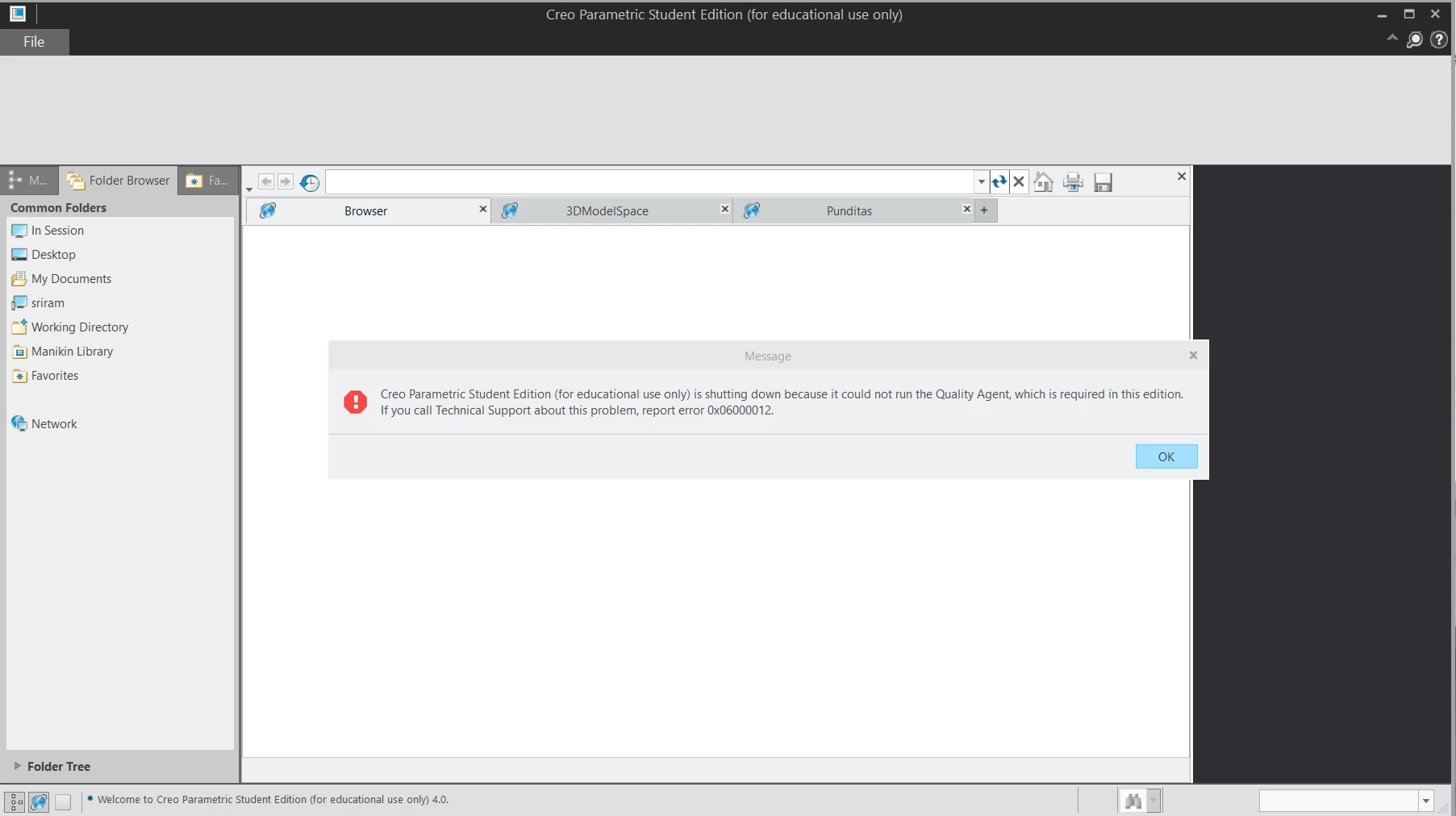
Task: Click OK in the Message dialog
Action: pyautogui.click(x=1166, y=456)
